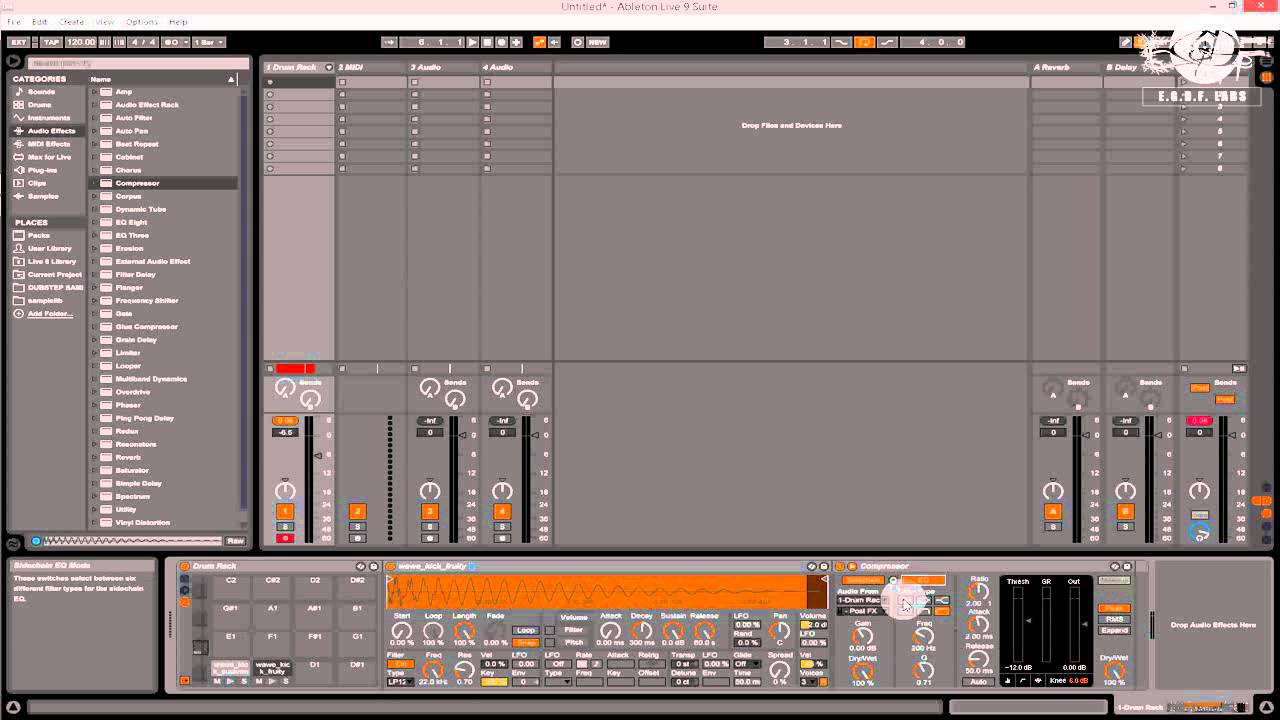
Task: Select Clips category in browser
Action: pos(36,183)
